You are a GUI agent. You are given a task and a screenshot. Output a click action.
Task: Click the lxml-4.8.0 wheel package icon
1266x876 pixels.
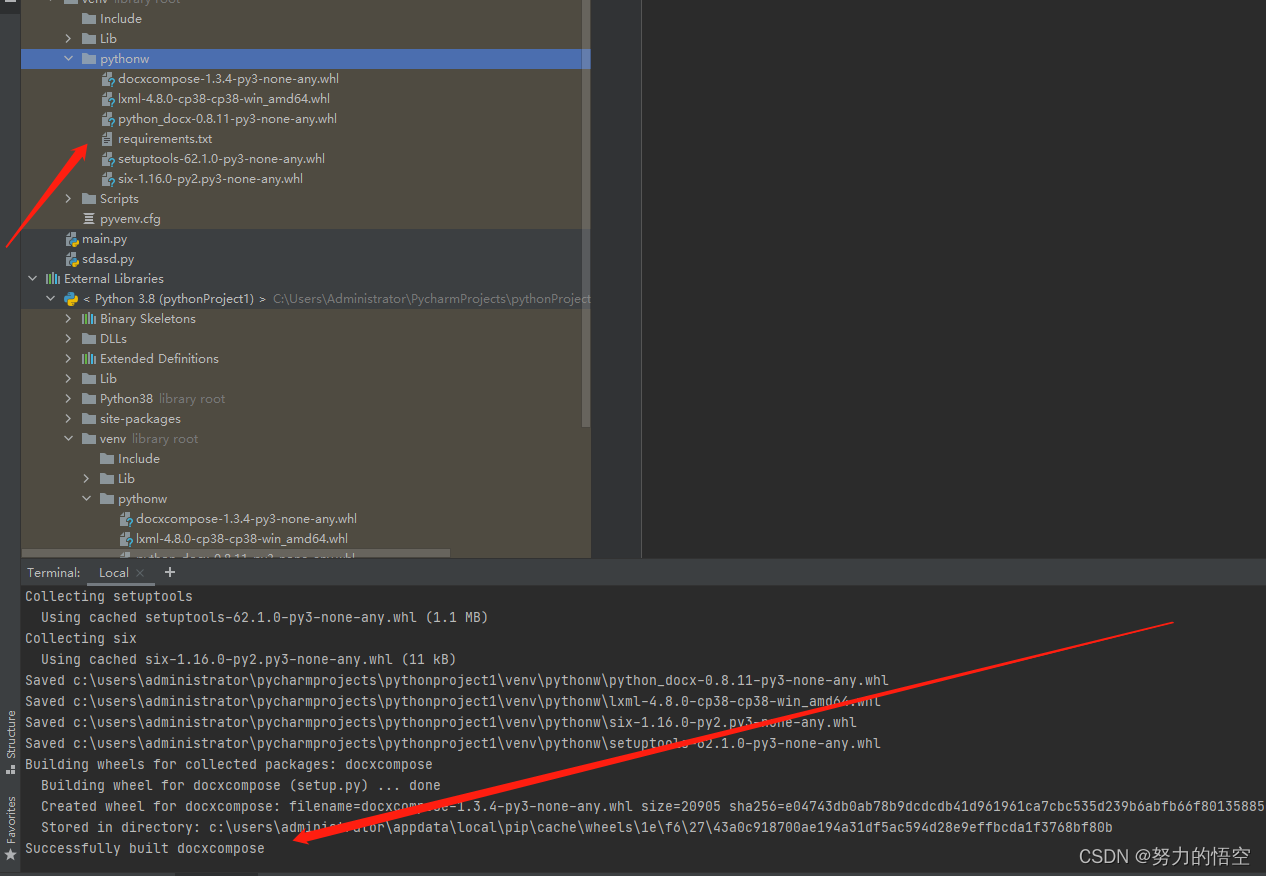(108, 98)
